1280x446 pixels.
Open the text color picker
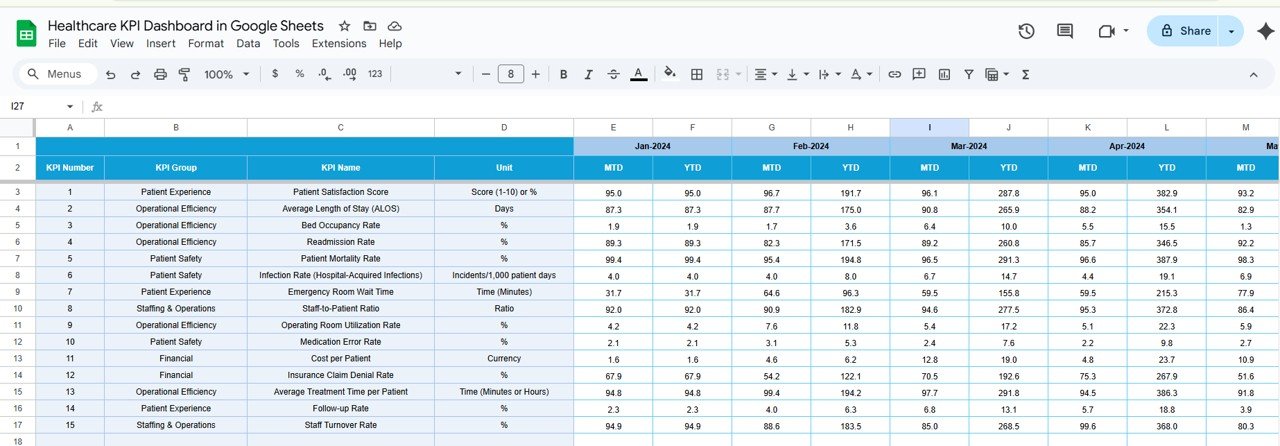click(638, 74)
